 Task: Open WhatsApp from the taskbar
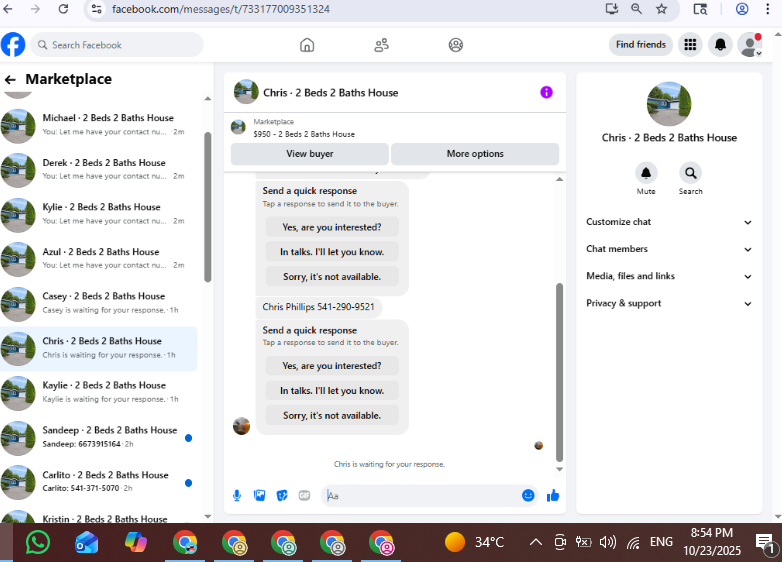37,542
